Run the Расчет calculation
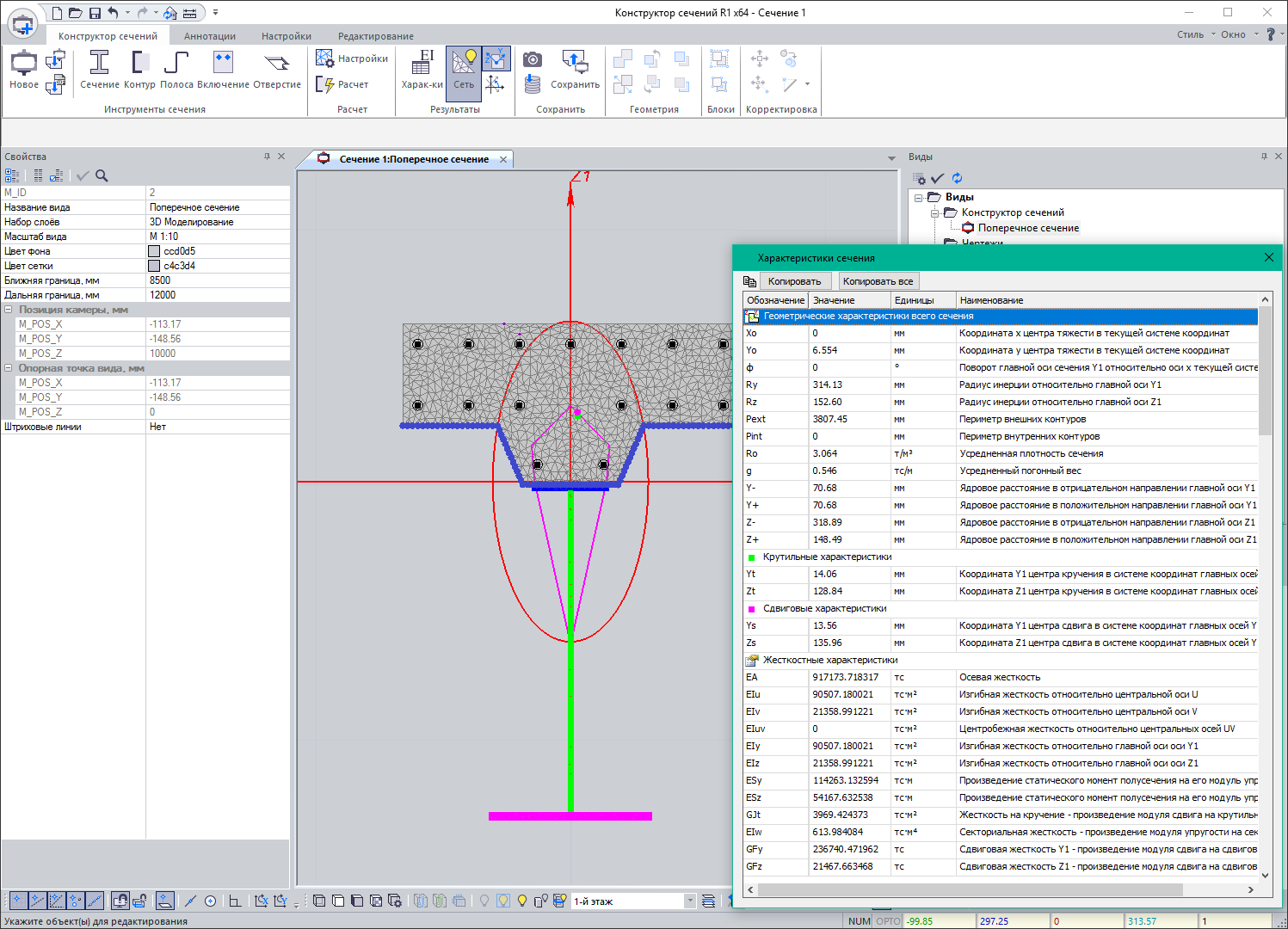 [343, 84]
